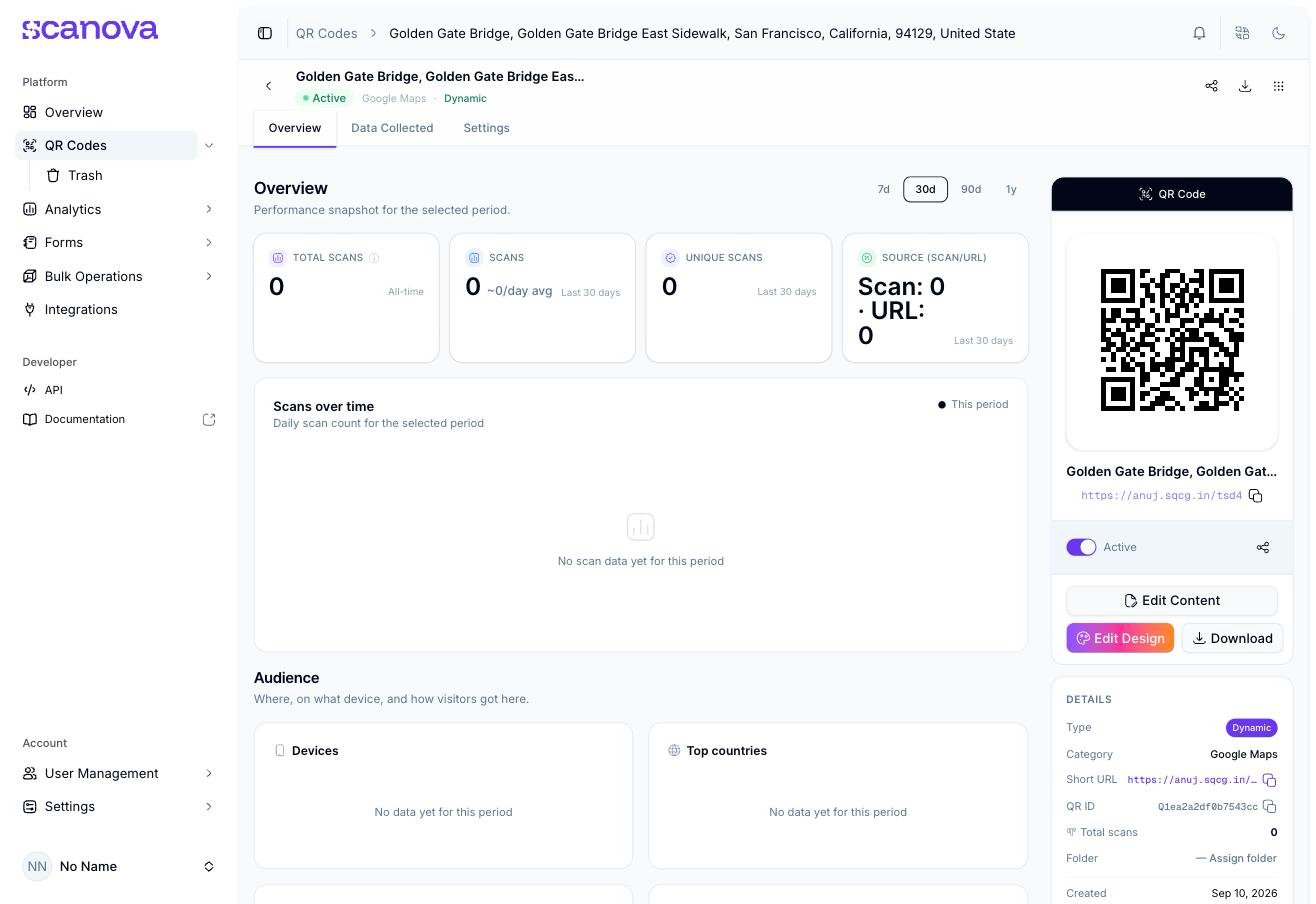Image resolution: width=1316 pixels, height=904 pixels.
Task: Open Documentation external link icon
Action: tap(209, 419)
